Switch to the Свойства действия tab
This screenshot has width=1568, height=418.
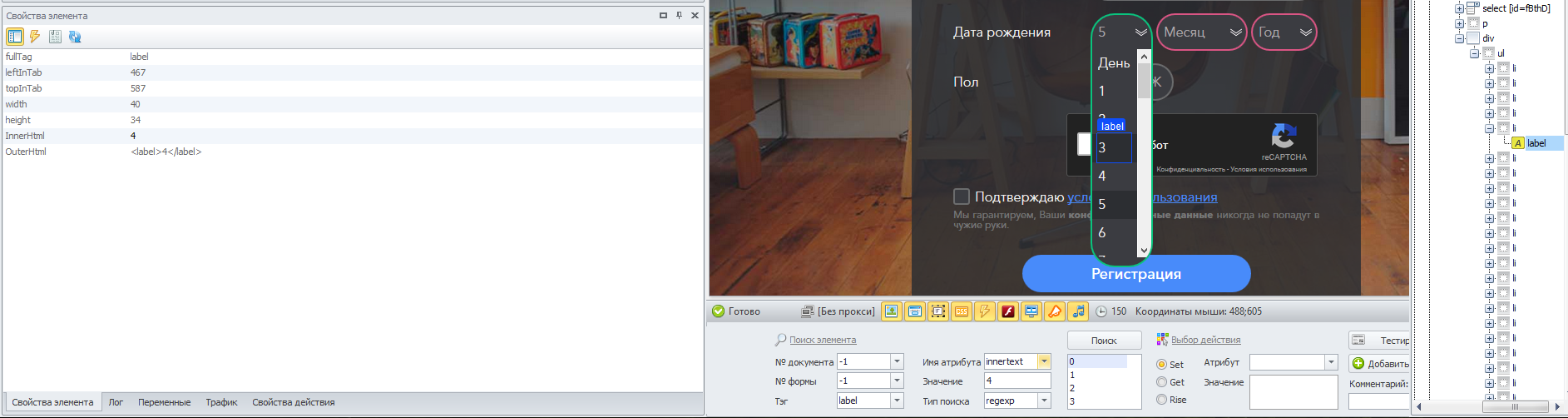point(294,402)
